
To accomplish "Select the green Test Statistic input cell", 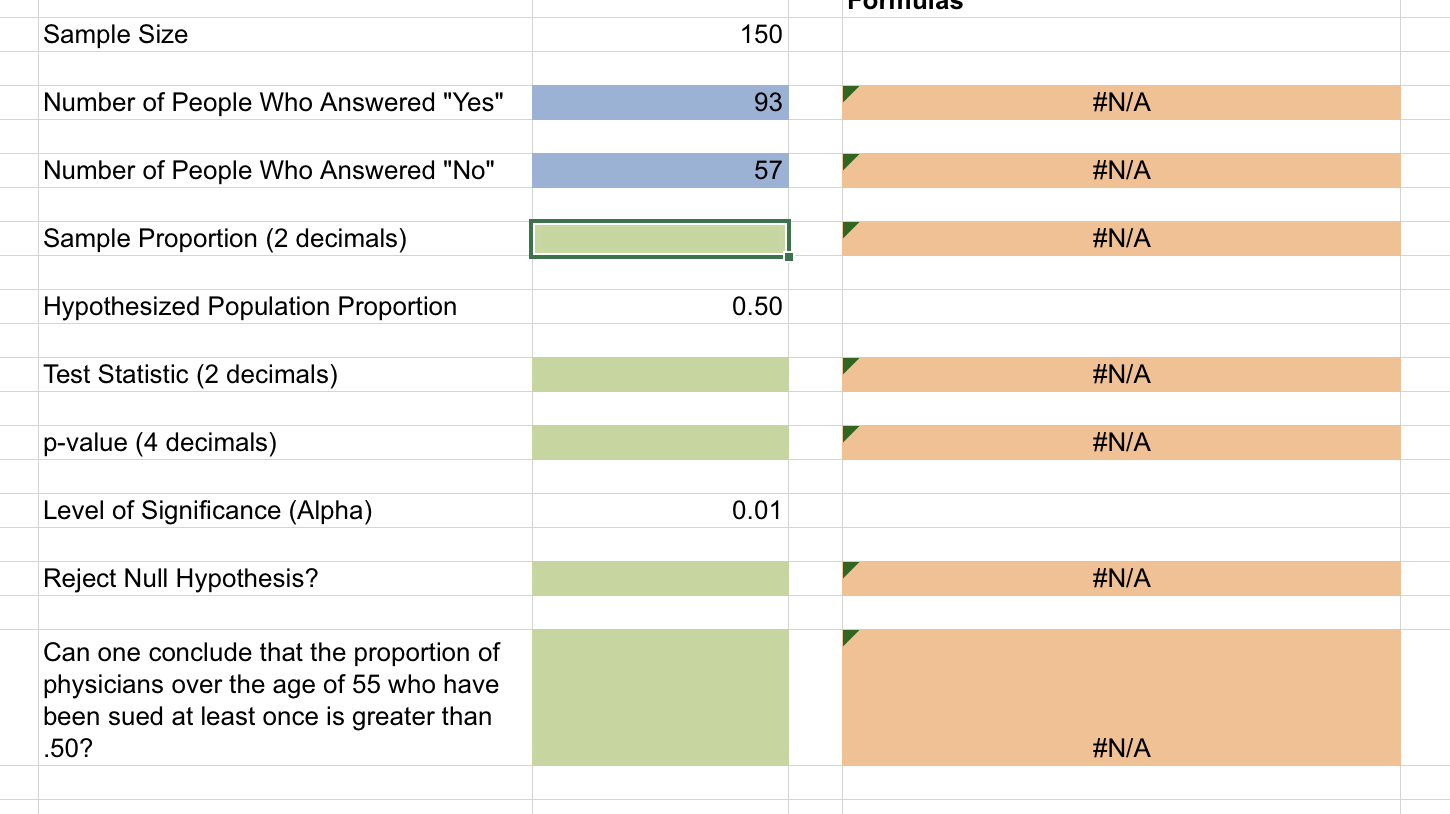I will pyautogui.click(x=660, y=374).
